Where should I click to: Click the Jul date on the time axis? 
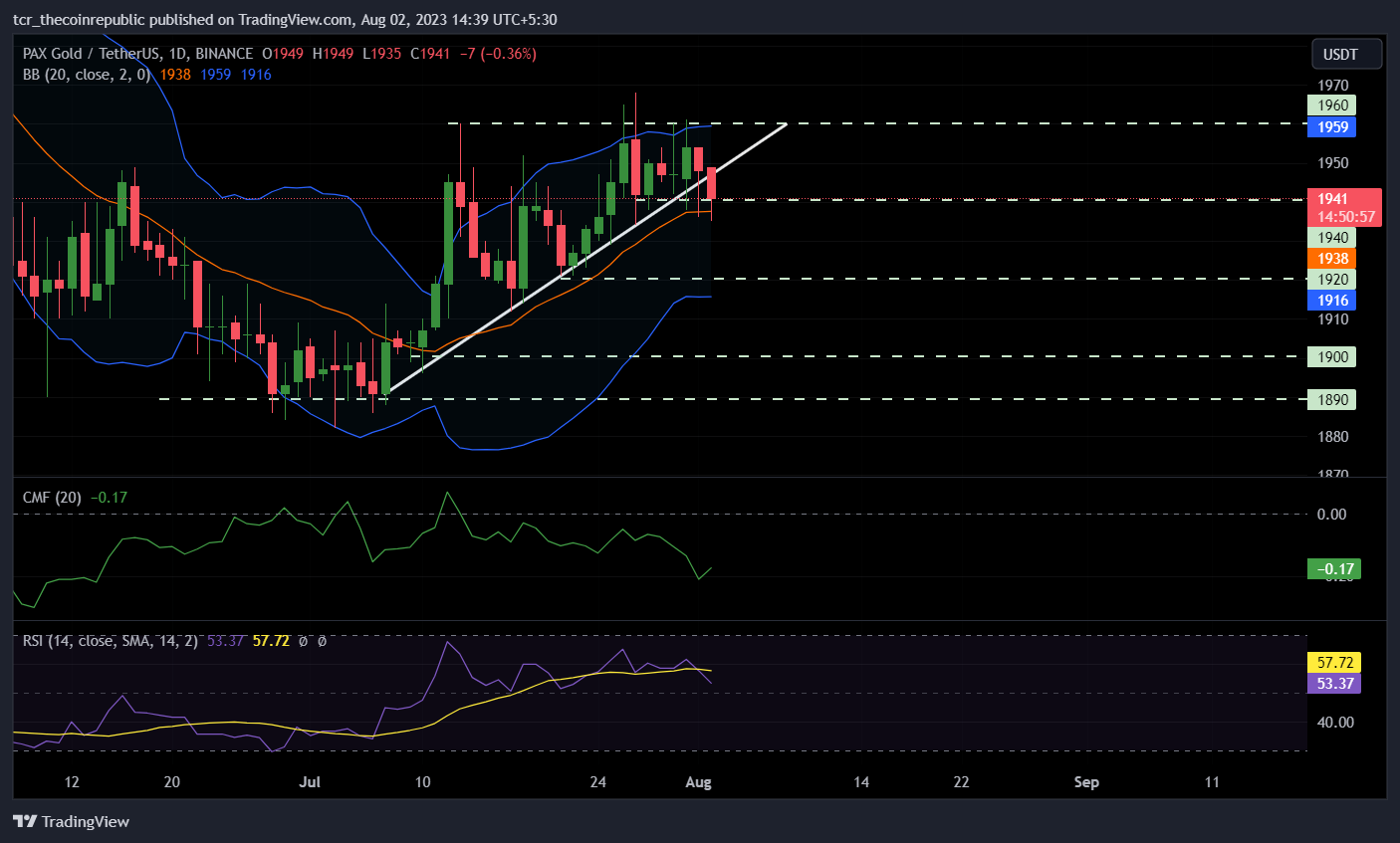point(310,782)
